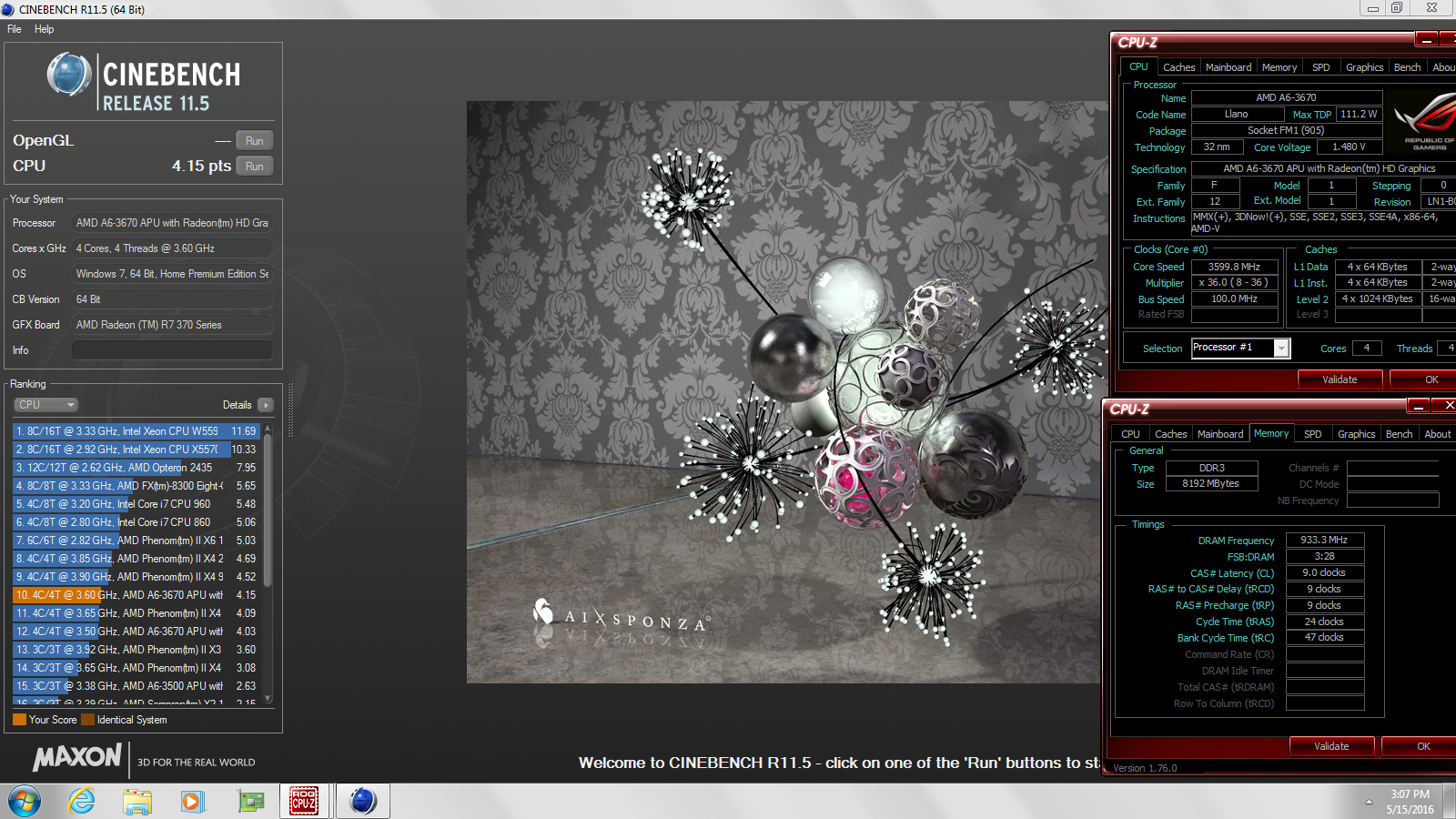Select ranking row 5 Core i7 960
The width and height of the screenshot is (1456, 819).
(136, 504)
